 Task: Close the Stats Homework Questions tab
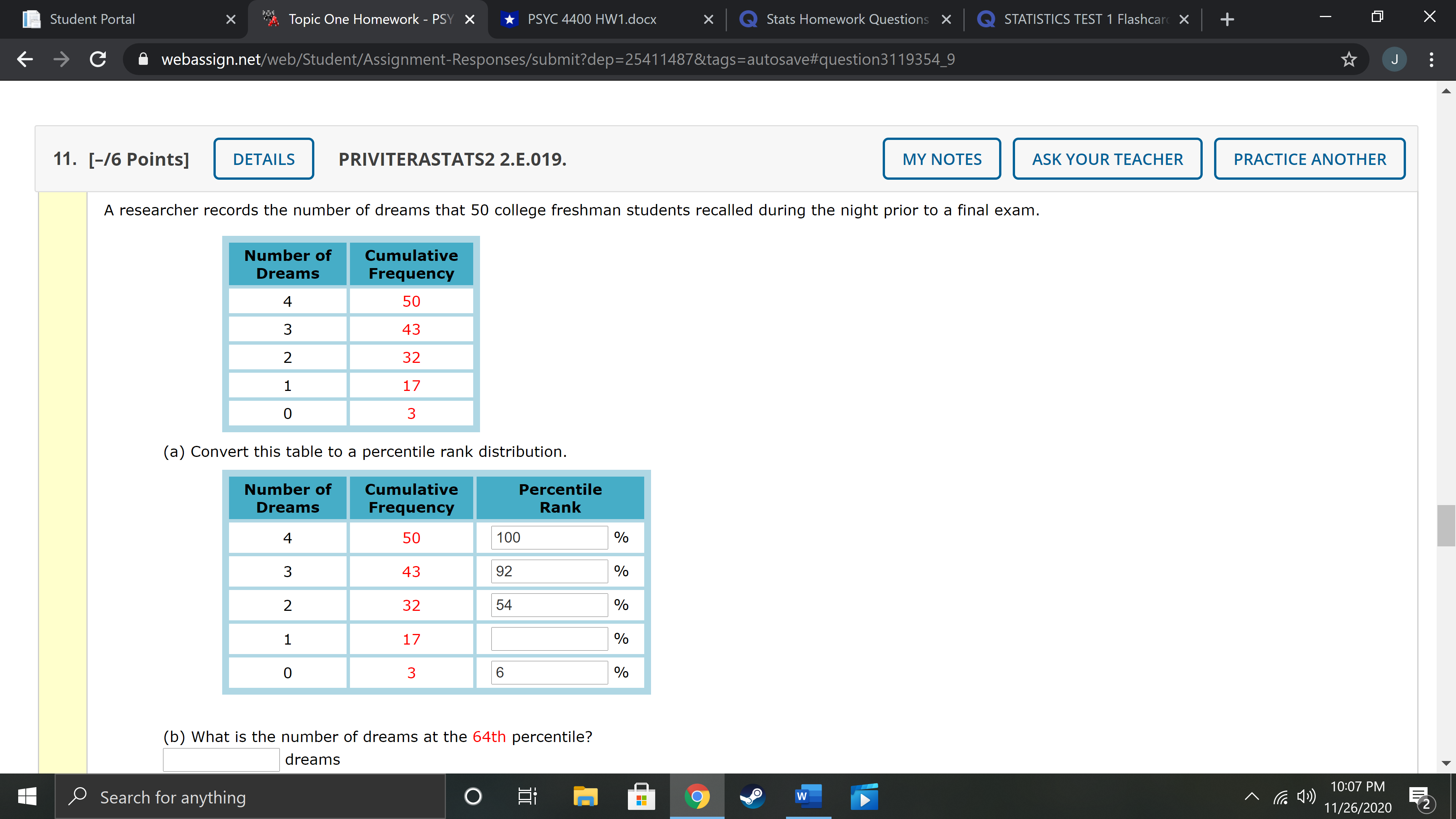pos(946,19)
